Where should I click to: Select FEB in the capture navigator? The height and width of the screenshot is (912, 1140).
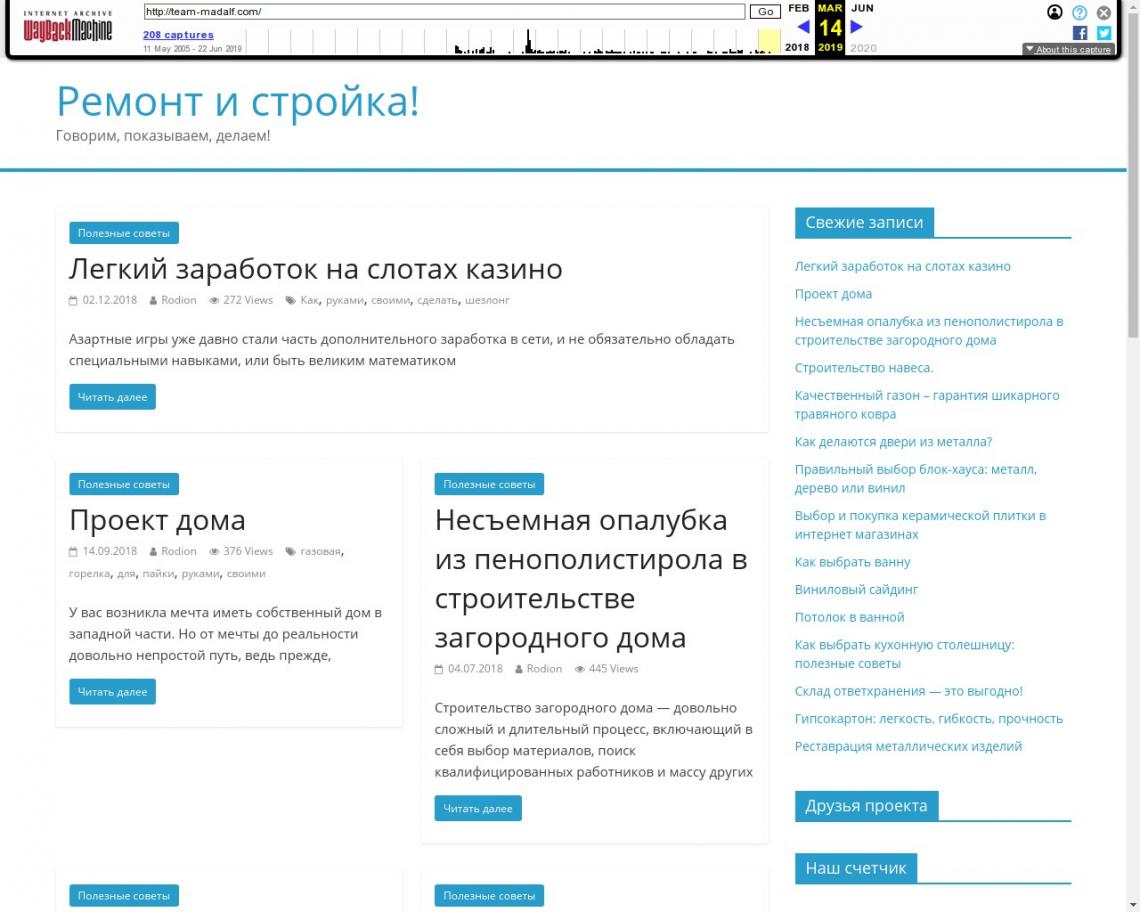click(x=798, y=8)
